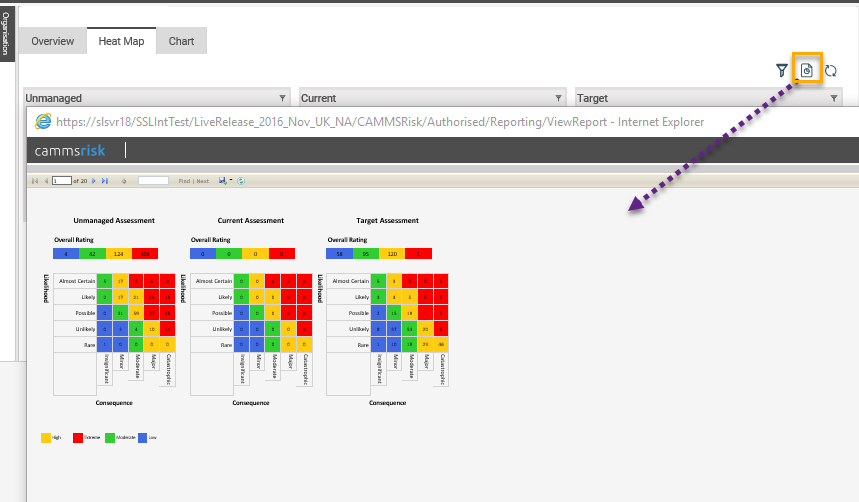The image size is (859, 502).
Task: Open the Target column dropdown
Action: tap(834, 98)
